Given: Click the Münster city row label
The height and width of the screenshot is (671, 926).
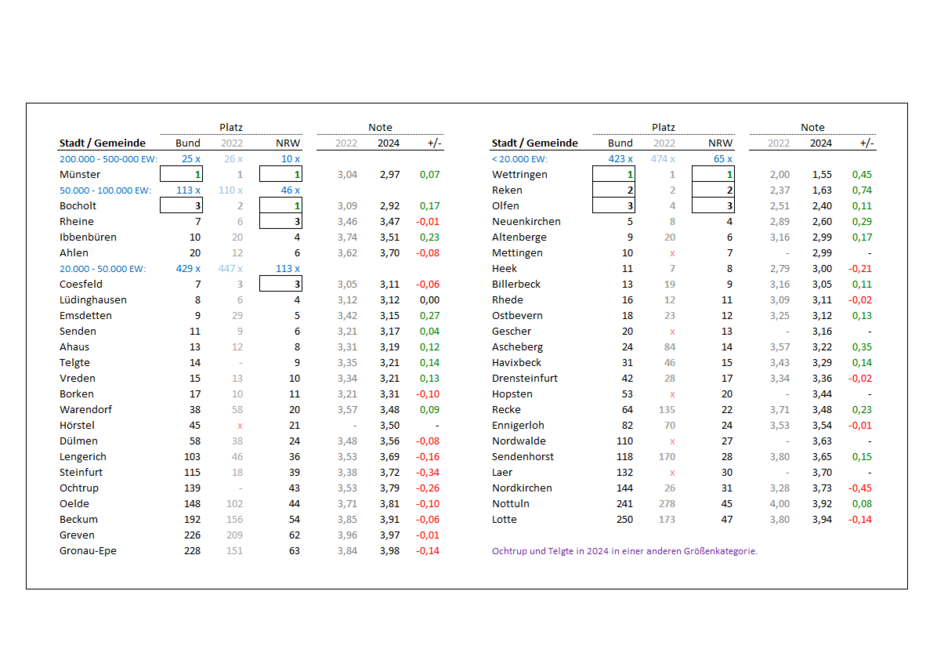Looking at the screenshot, I should coord(80,175).
